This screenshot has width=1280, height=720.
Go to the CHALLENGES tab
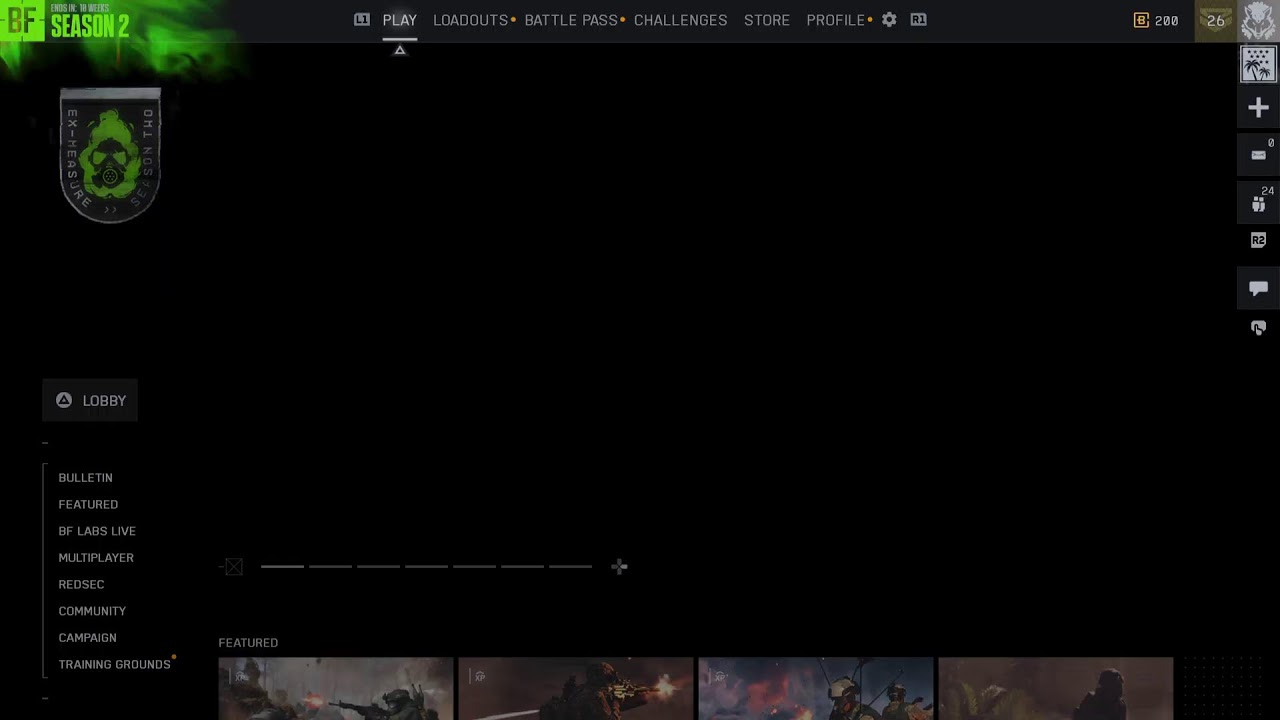pyautogui.click(x=681, y=20)
